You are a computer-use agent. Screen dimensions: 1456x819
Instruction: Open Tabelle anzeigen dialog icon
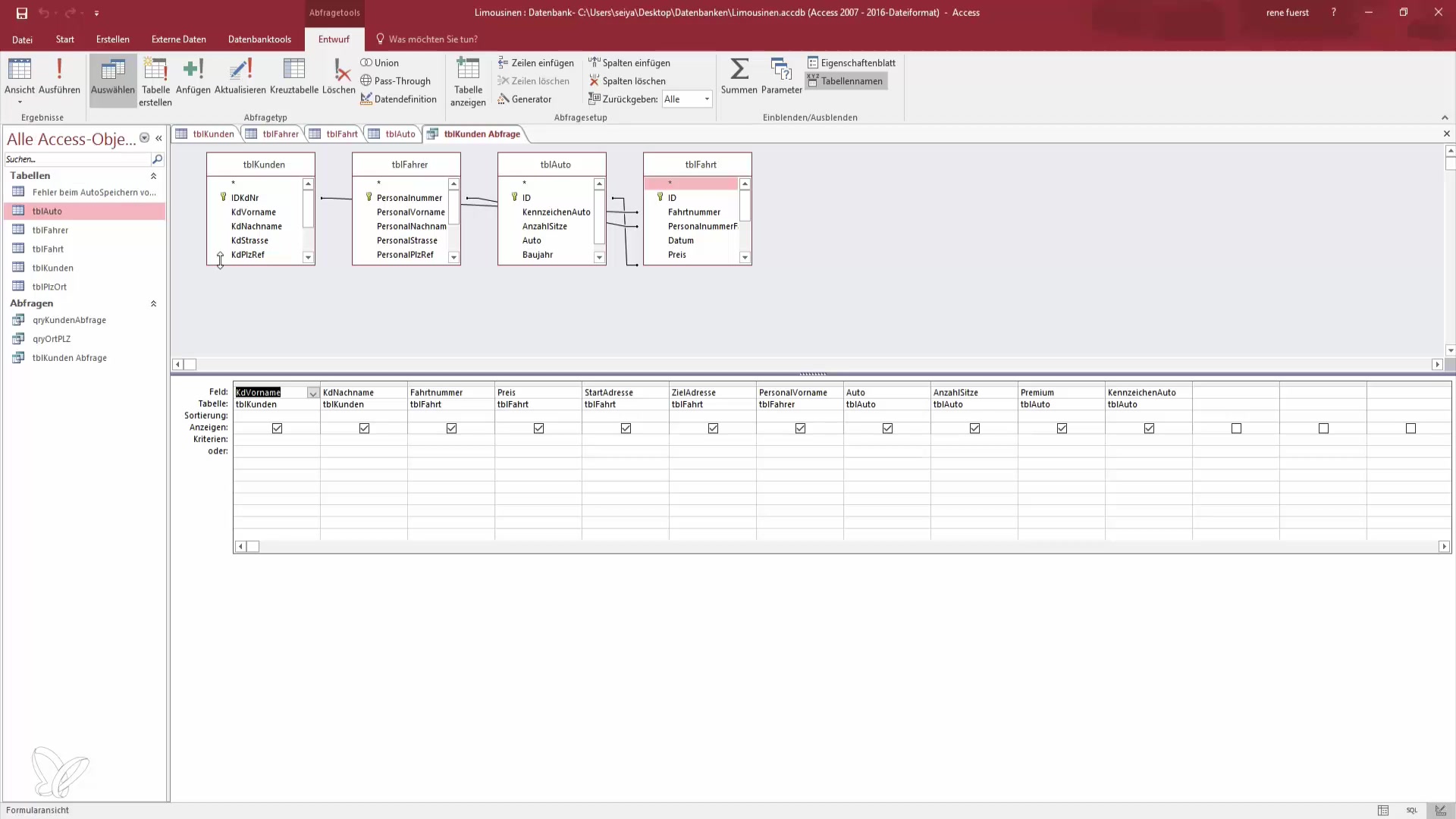(468, 70)
